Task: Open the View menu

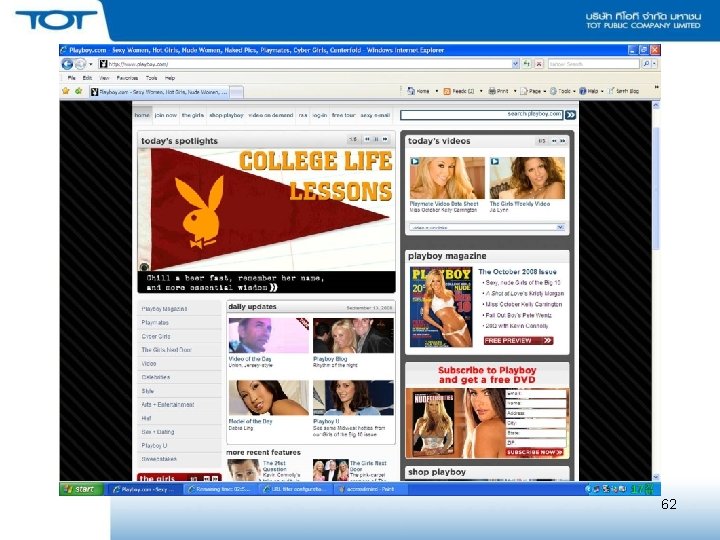Action: tap(104, 78)
